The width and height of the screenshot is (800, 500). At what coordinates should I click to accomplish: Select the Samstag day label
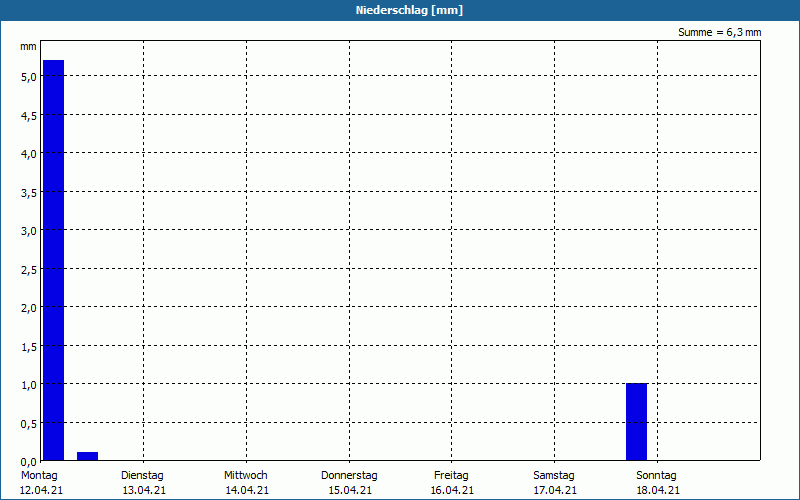click(554, 475)
